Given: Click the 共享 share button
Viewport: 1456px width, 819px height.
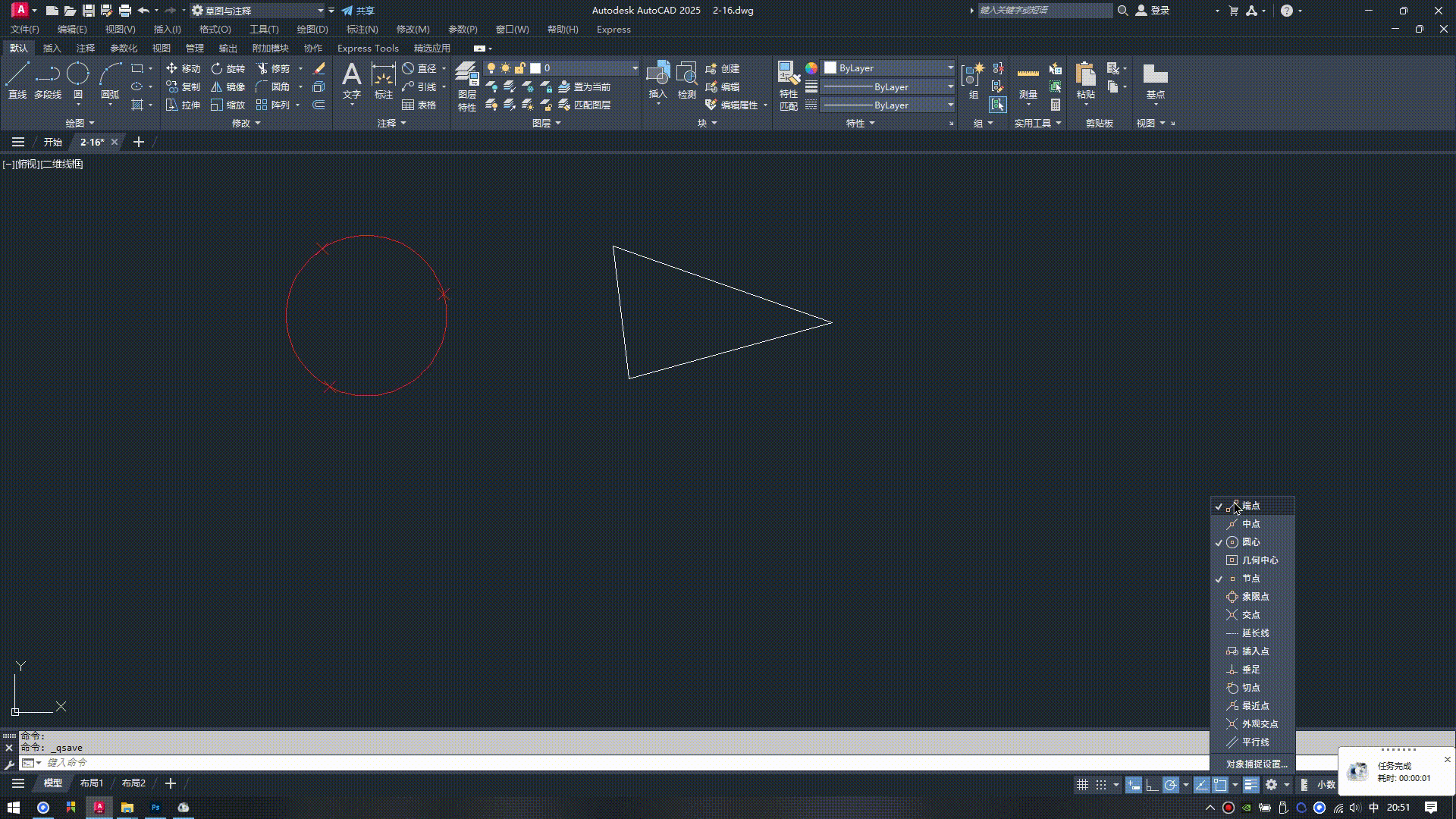Looking at the screenshot, I should click(358, 11).
